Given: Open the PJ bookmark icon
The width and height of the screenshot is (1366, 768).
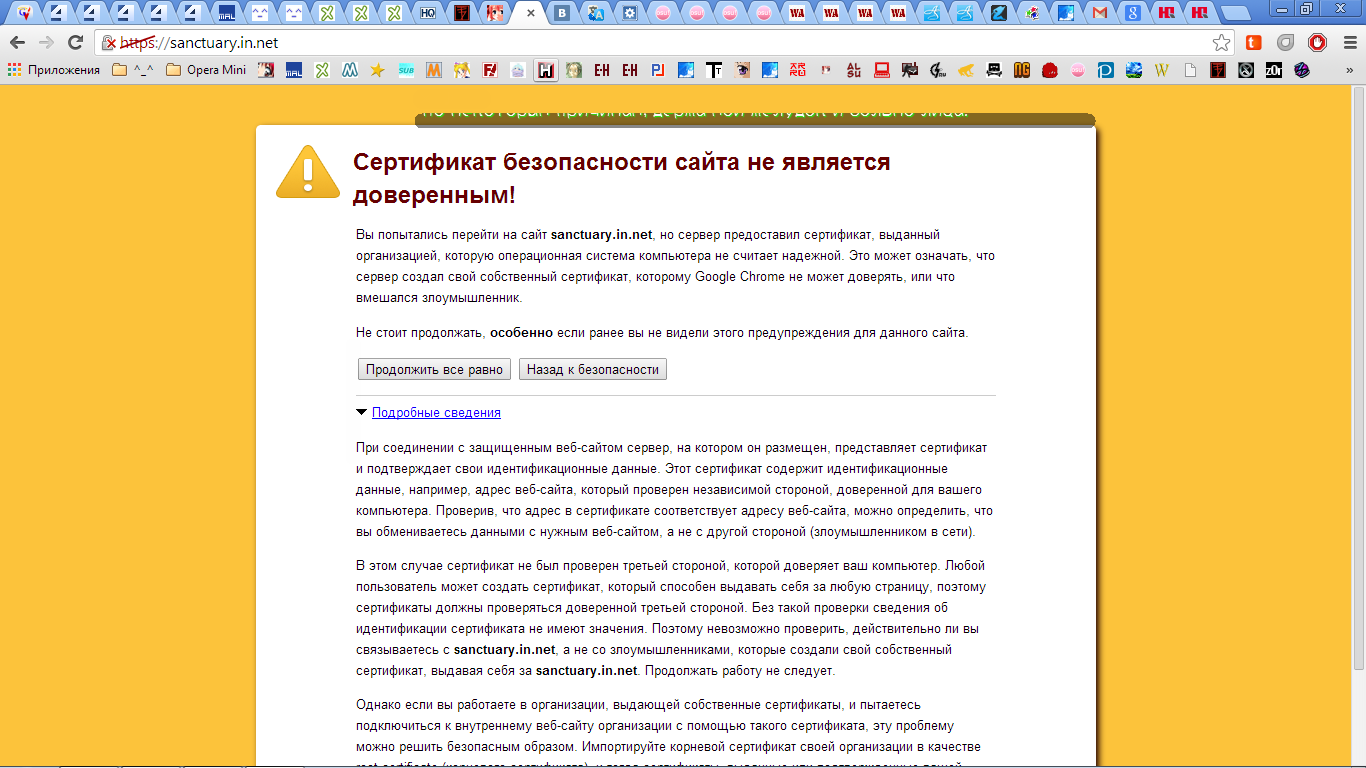Looking at the screenshot, I should click(x=657, y=70).
